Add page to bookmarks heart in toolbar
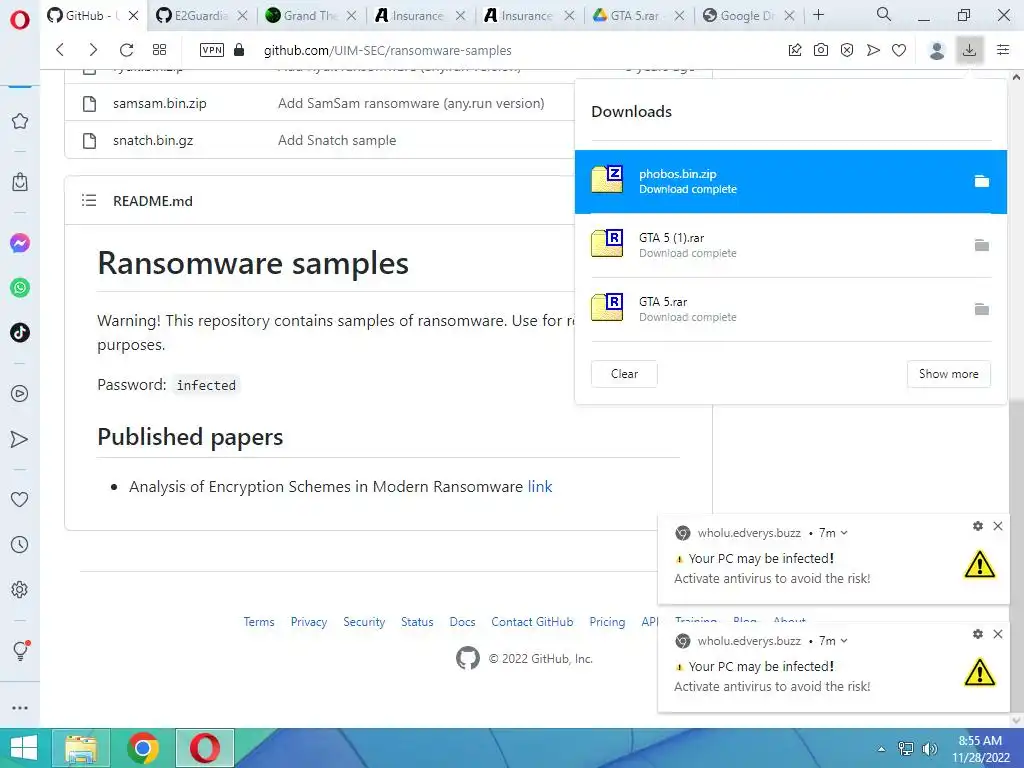 [x=899, y=50]
